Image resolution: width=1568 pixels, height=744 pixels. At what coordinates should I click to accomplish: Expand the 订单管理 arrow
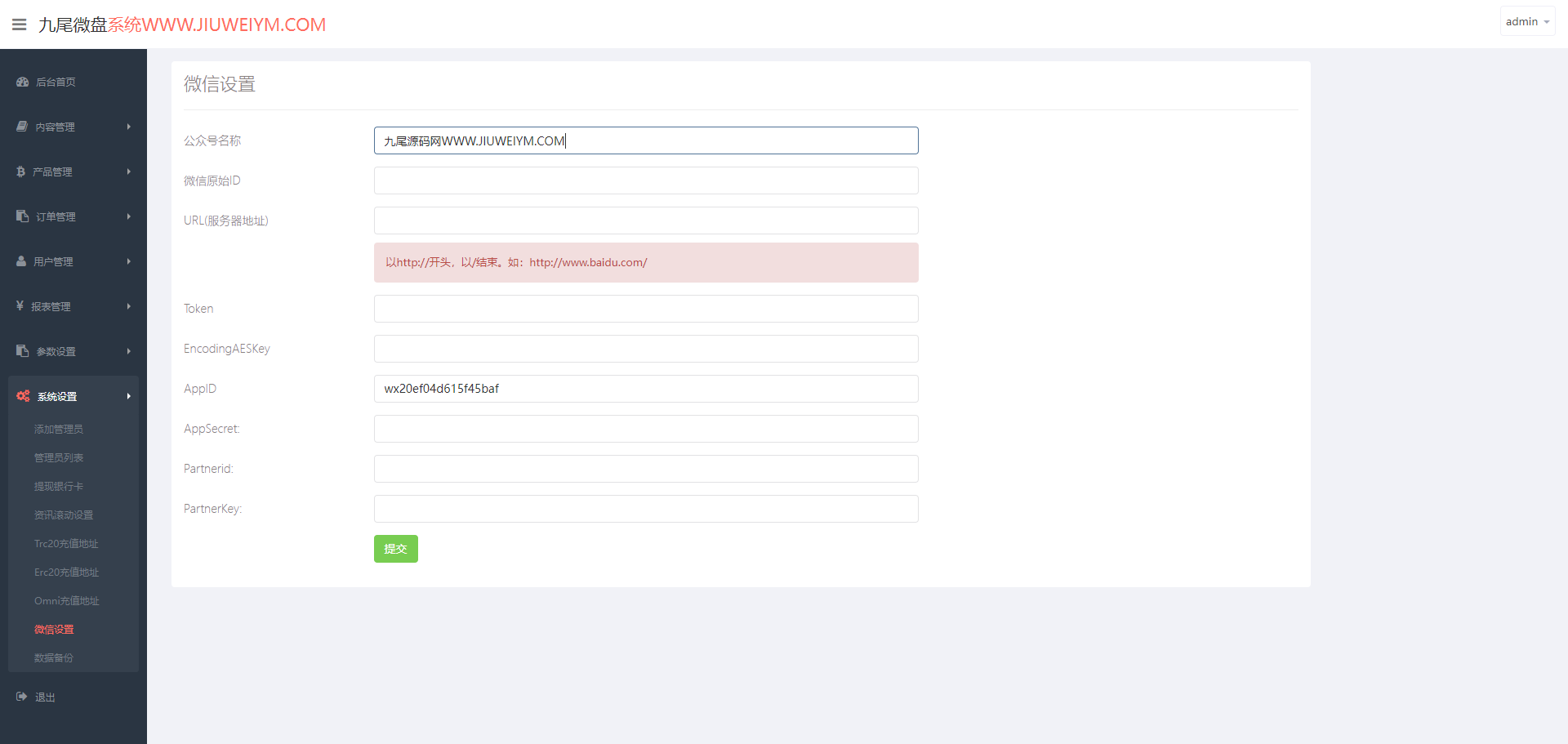pyautogui.click(x=129, y=216)
